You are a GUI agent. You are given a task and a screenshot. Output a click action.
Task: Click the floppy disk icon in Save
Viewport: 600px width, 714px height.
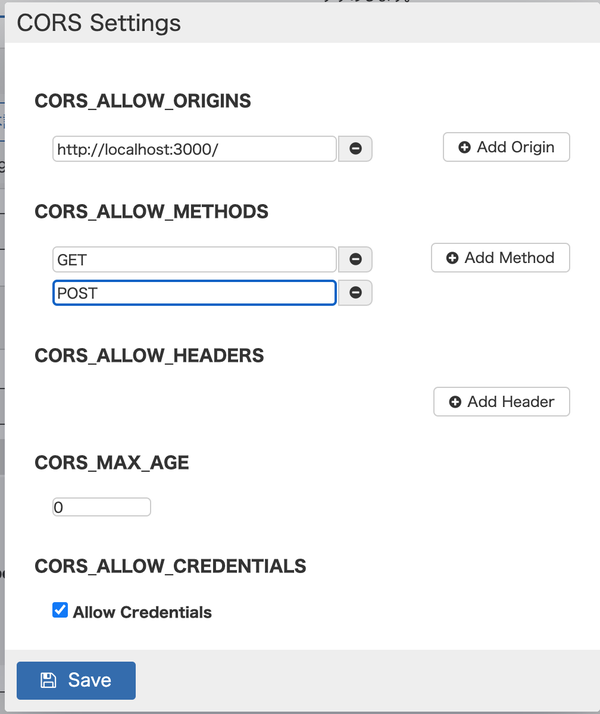pyautogui.click(x=48, y=680)
